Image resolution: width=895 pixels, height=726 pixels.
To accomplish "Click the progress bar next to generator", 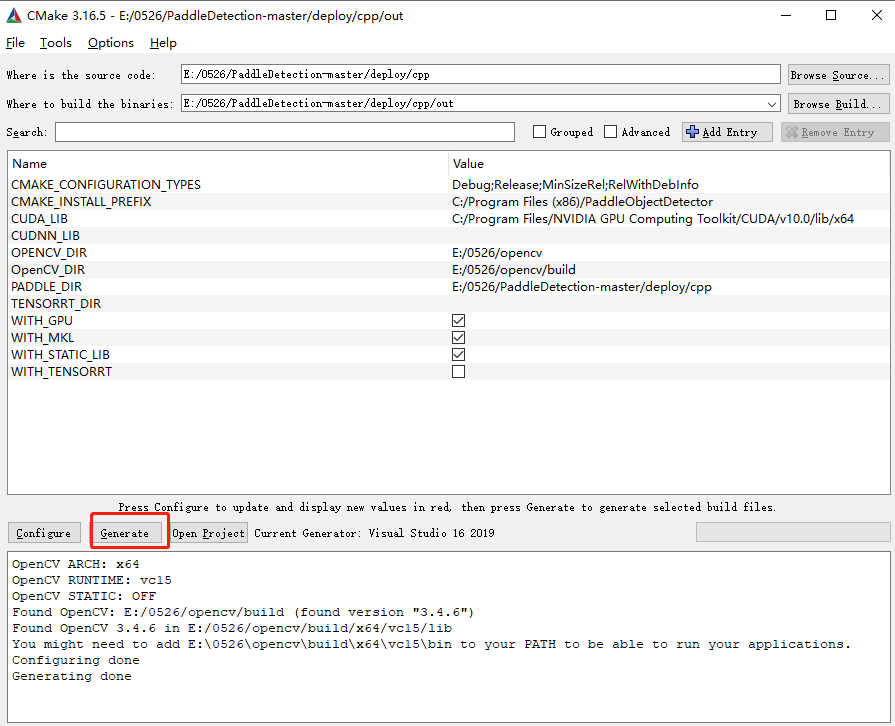I will (x=793, y=533).
